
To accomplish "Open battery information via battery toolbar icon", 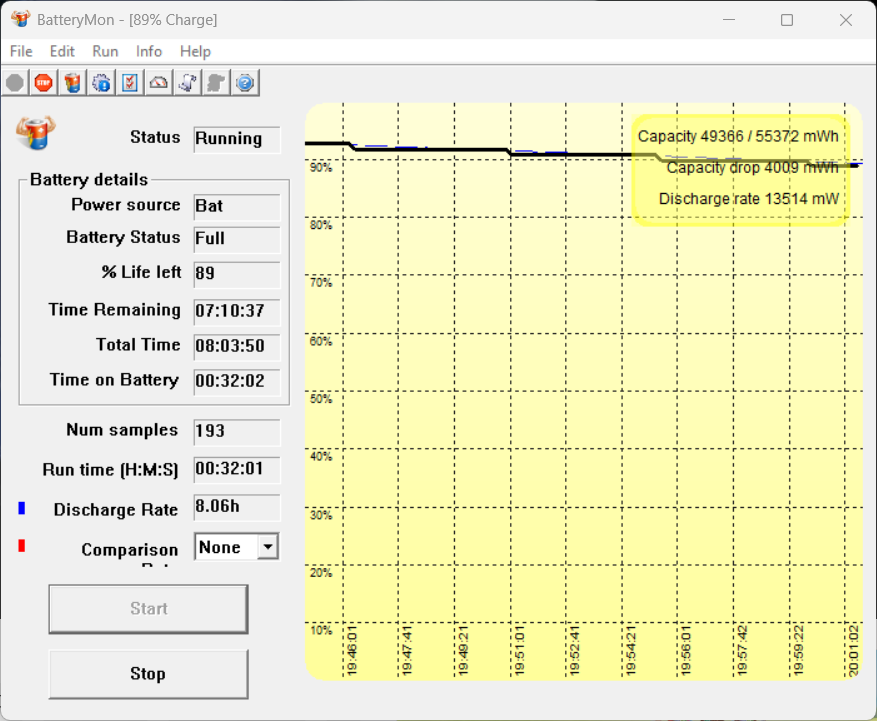I will tap(72, 83).
